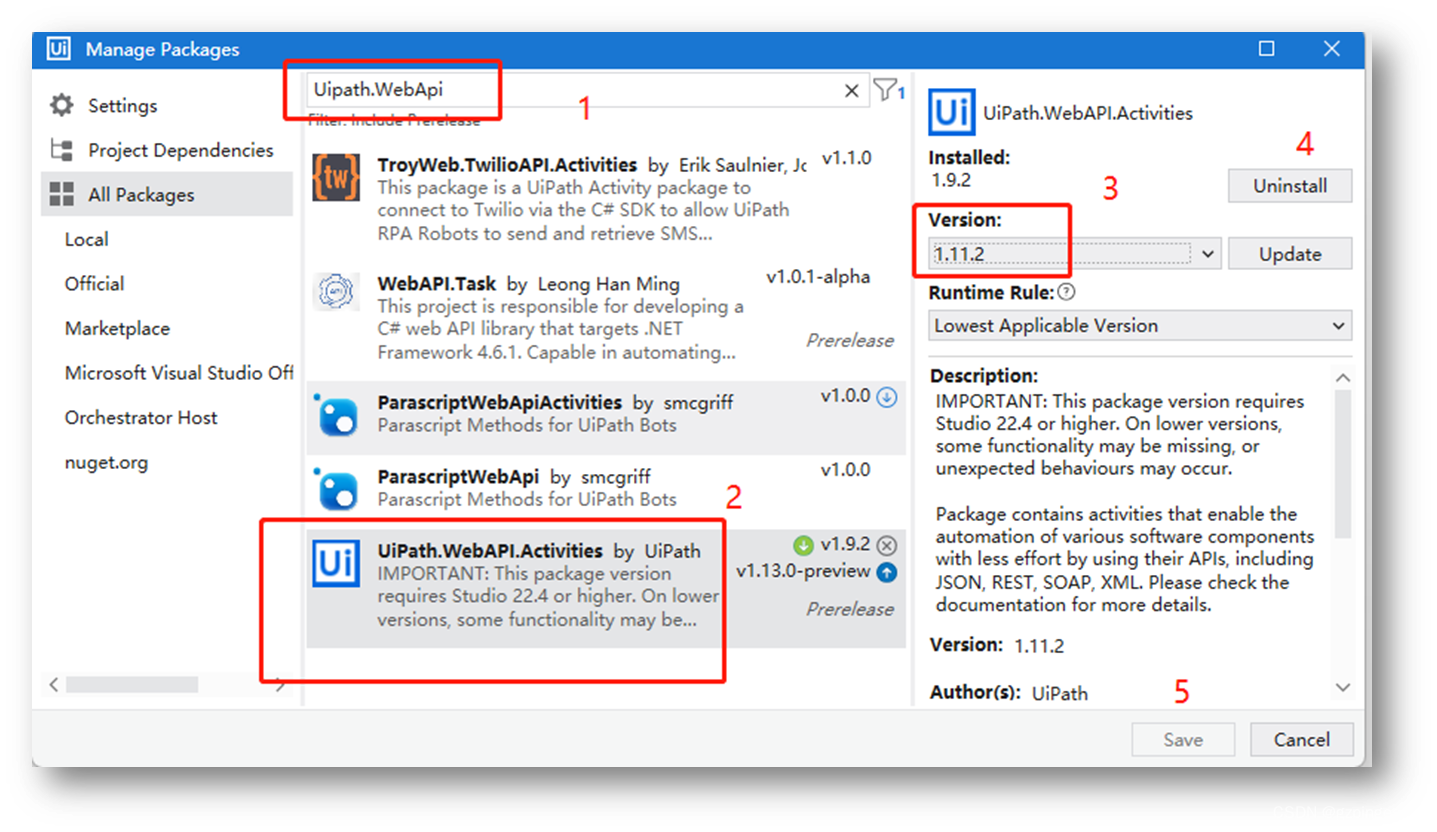Click the Project Dependencies icon
The image size is (1437, 832).
[62, 150]
